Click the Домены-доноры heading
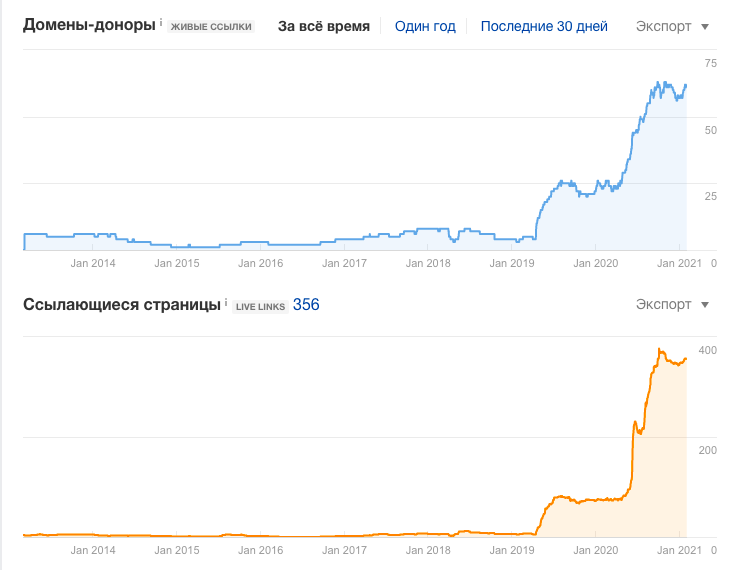 coord(90,25)
